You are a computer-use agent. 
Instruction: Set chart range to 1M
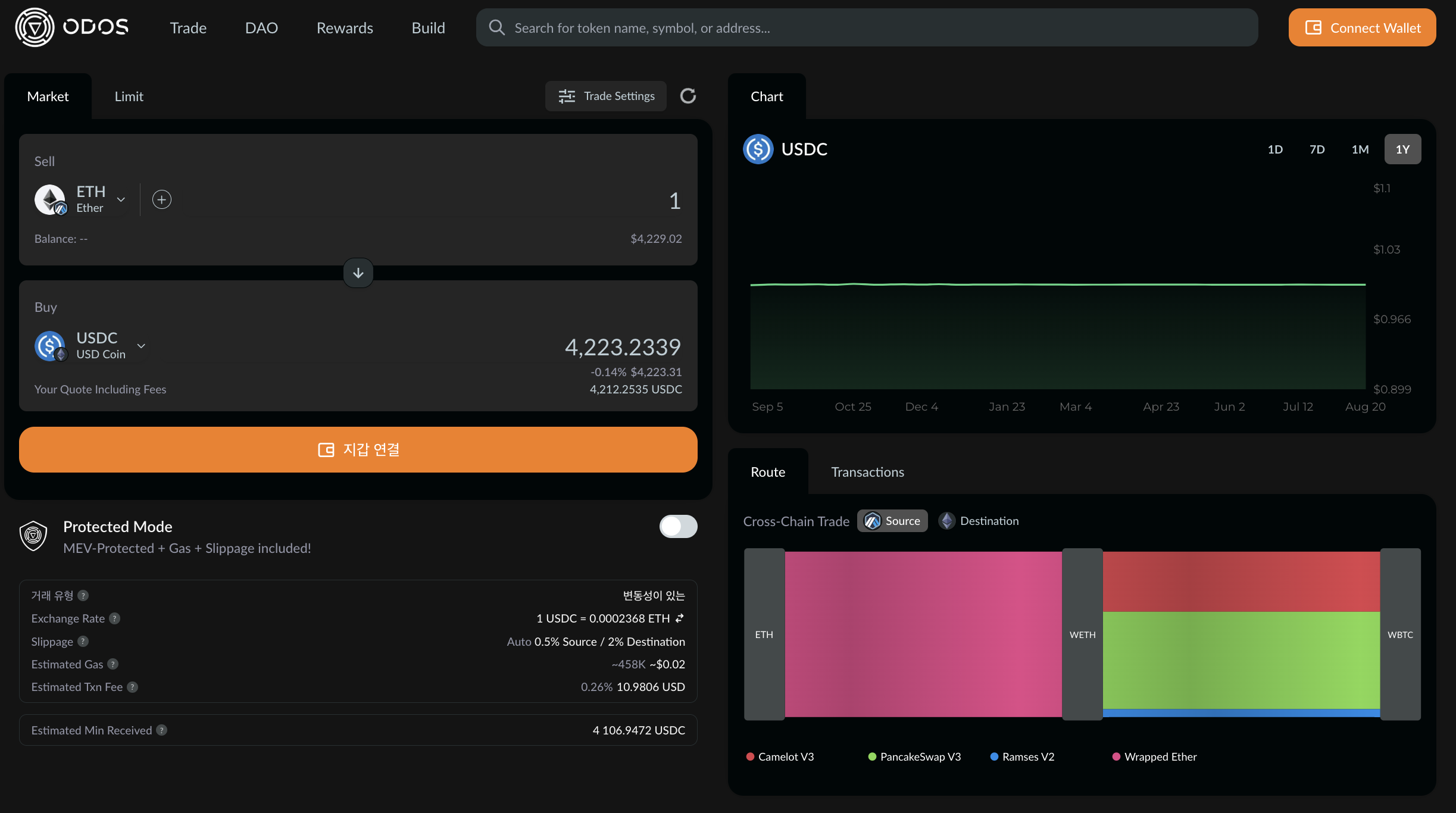pyautogui.click(x=1360, y=149)
